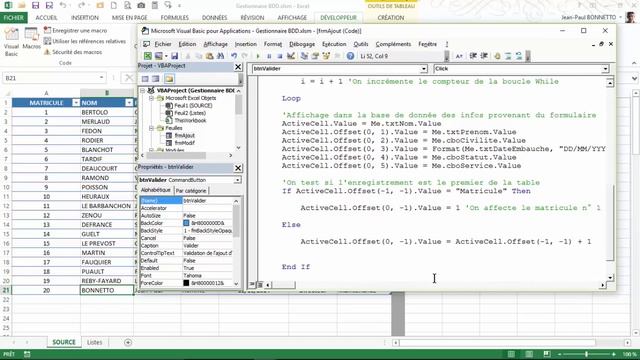Open the CRÉATION table tools tab
This screenshot has height=360, width=640.
pyautogui.click(x=391, y=18)
